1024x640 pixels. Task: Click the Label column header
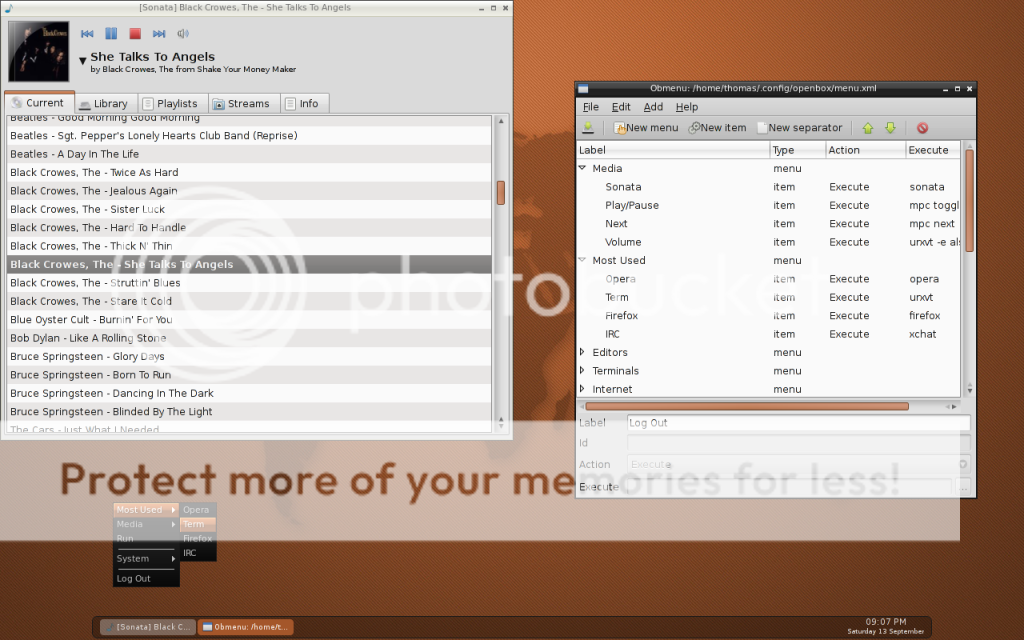tap(673, 150)
